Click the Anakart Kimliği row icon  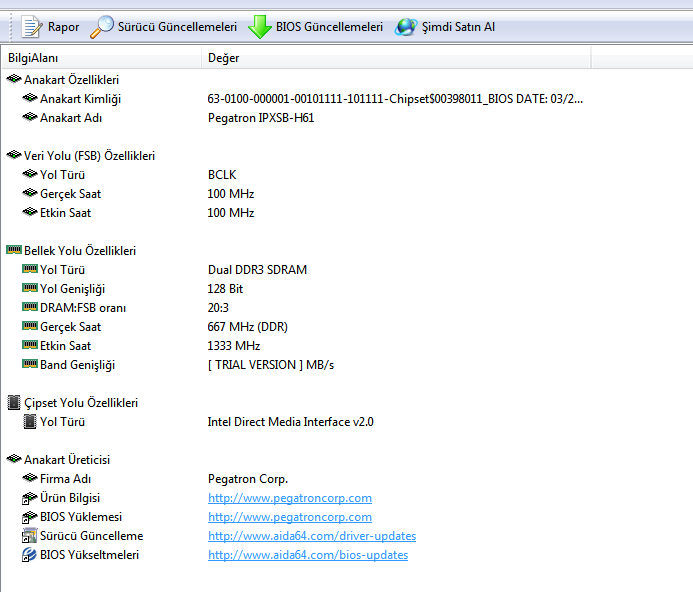pos(30,98)
